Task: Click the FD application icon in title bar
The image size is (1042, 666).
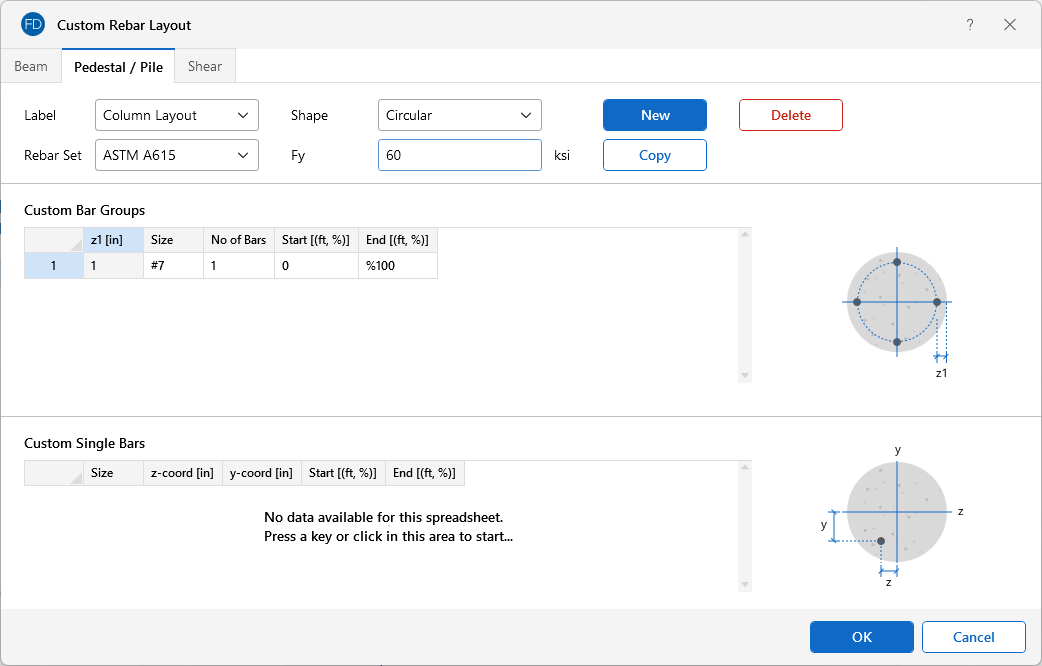Action: coord(33,25)
